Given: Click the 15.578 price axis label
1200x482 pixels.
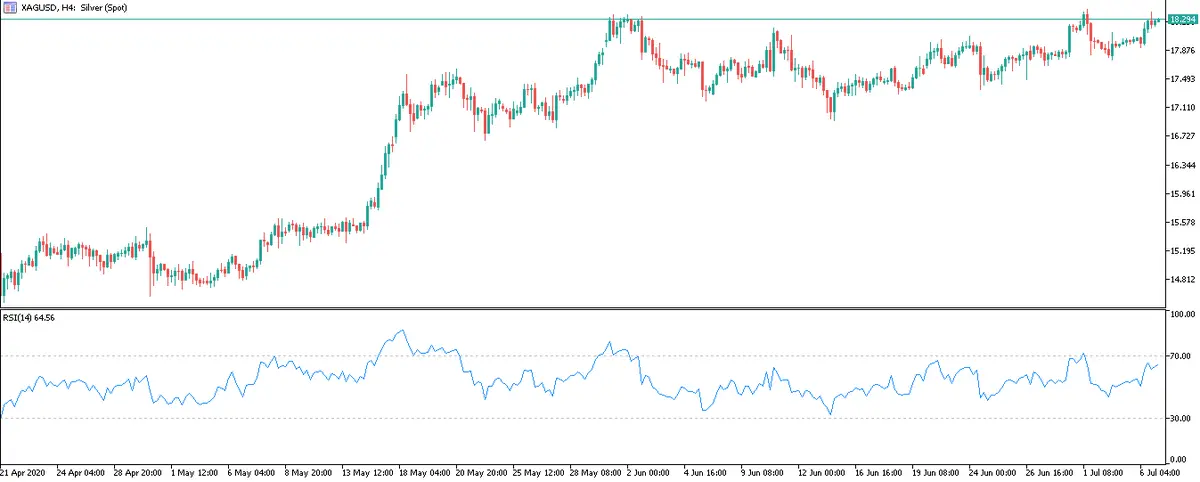Looking at the screenshot, I should pos(1183,222).
